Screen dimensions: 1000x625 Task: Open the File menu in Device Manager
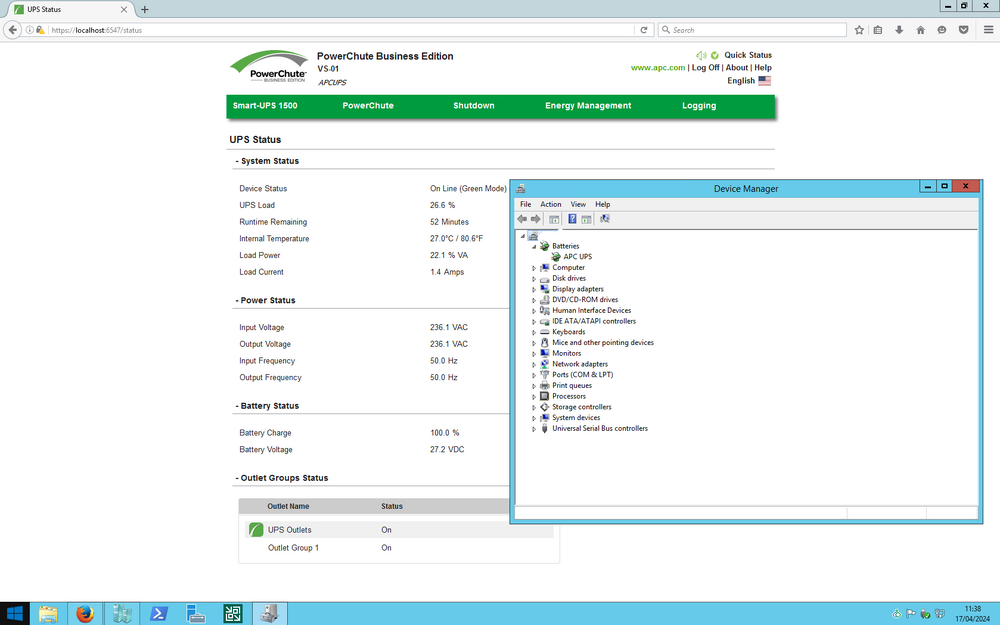click(x=526, y=204)
